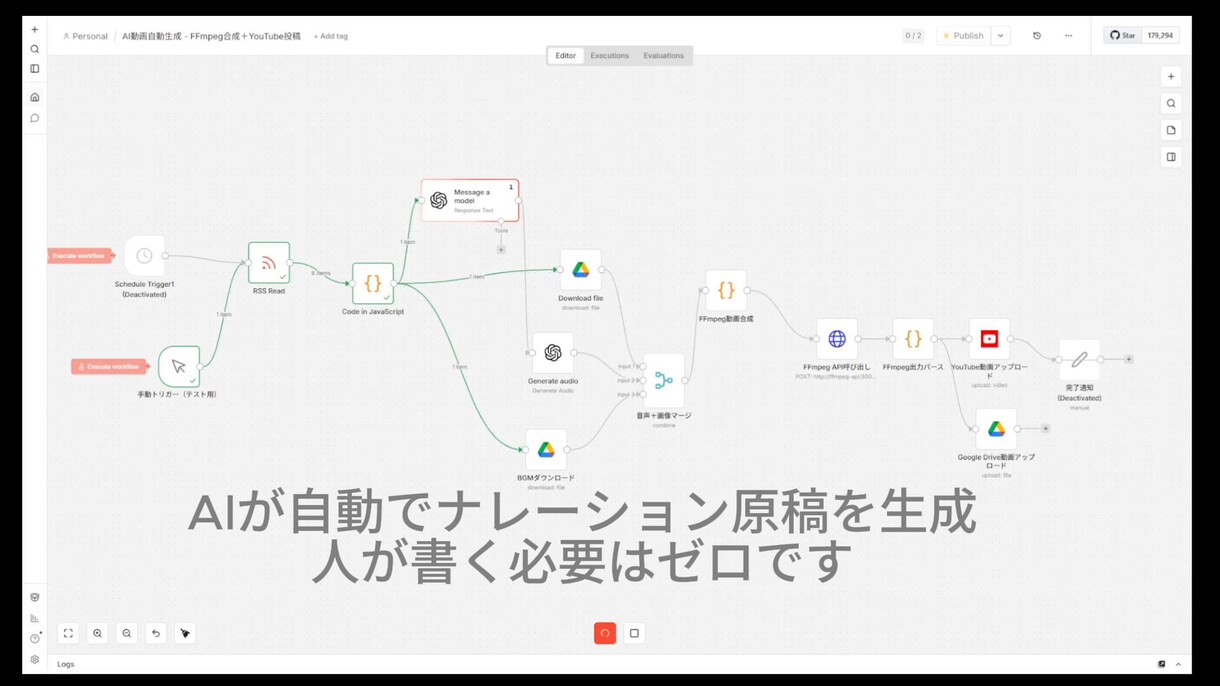1220x686 pixels.
Task: Toggle the left sidebar panel icon
Action: point(35,69)
